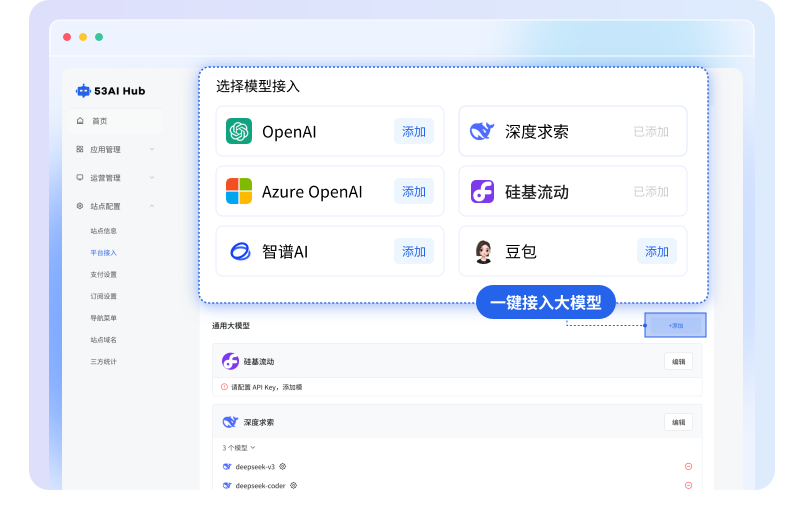Click the 深度求索 whale logo in the 通用大模型 list
Screen dimensions: 805x520
(x=230, y=422)
